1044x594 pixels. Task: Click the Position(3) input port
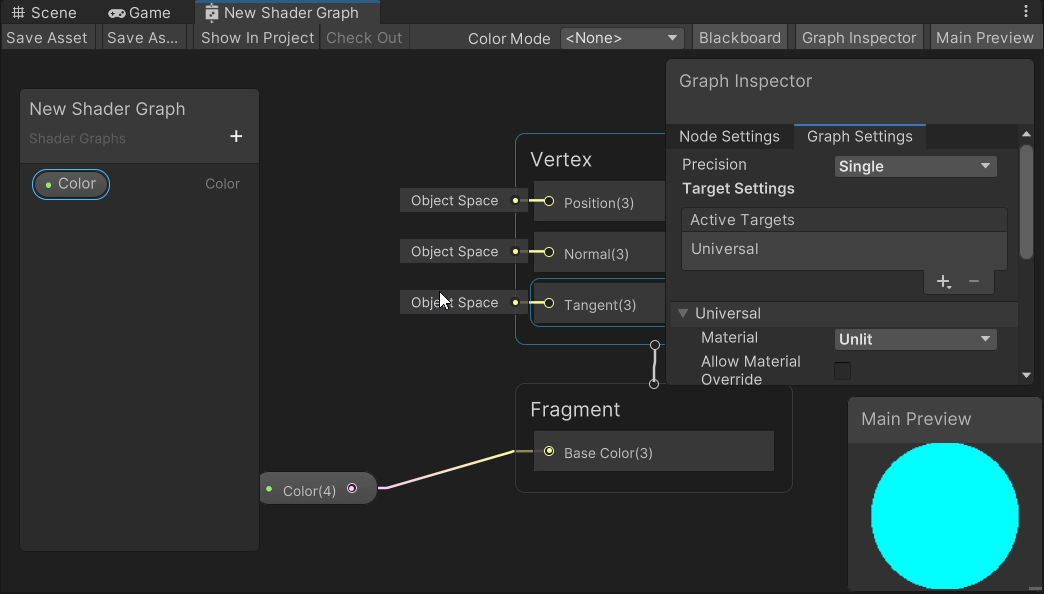tap(549, 201)
